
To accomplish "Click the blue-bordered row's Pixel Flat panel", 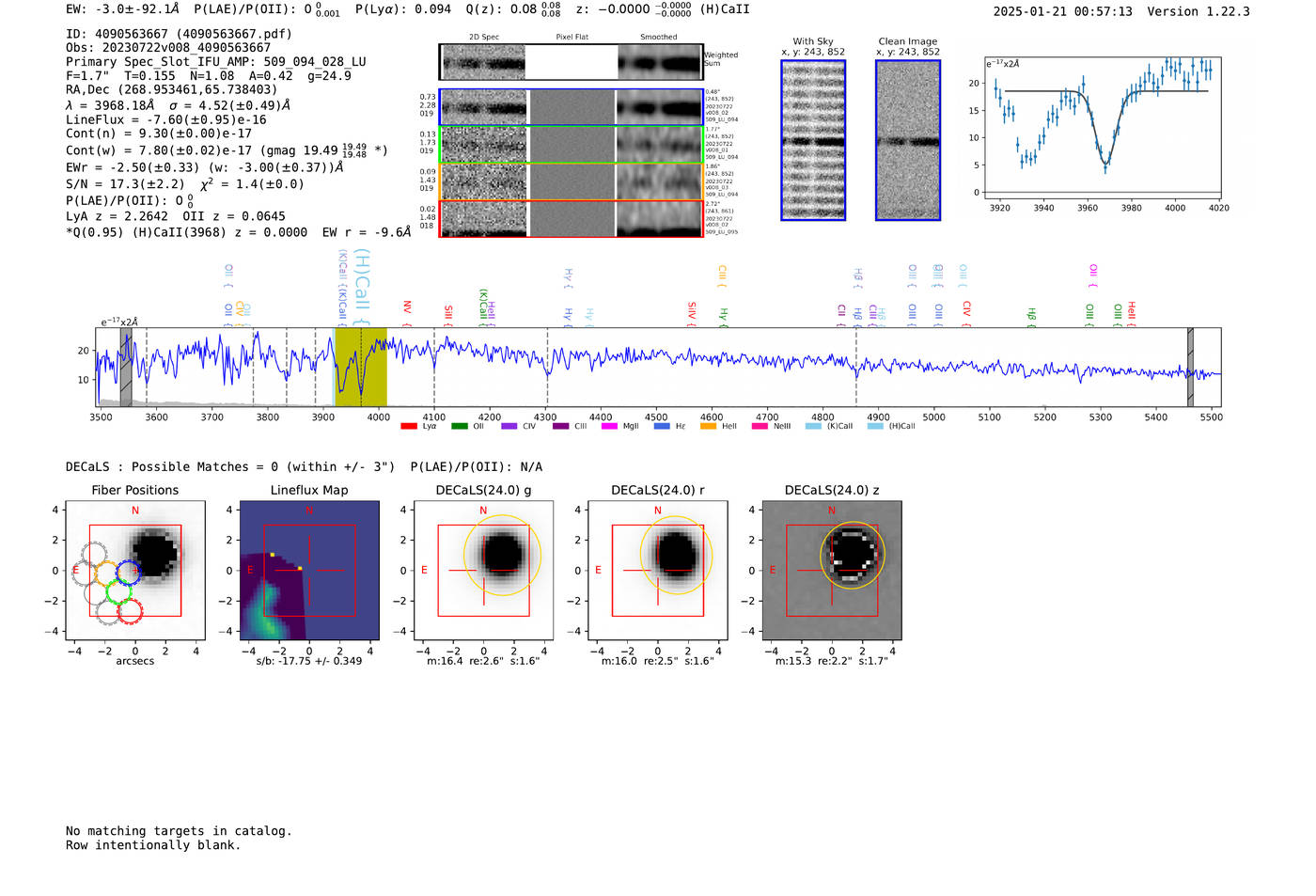I will (x=572, y=107).
